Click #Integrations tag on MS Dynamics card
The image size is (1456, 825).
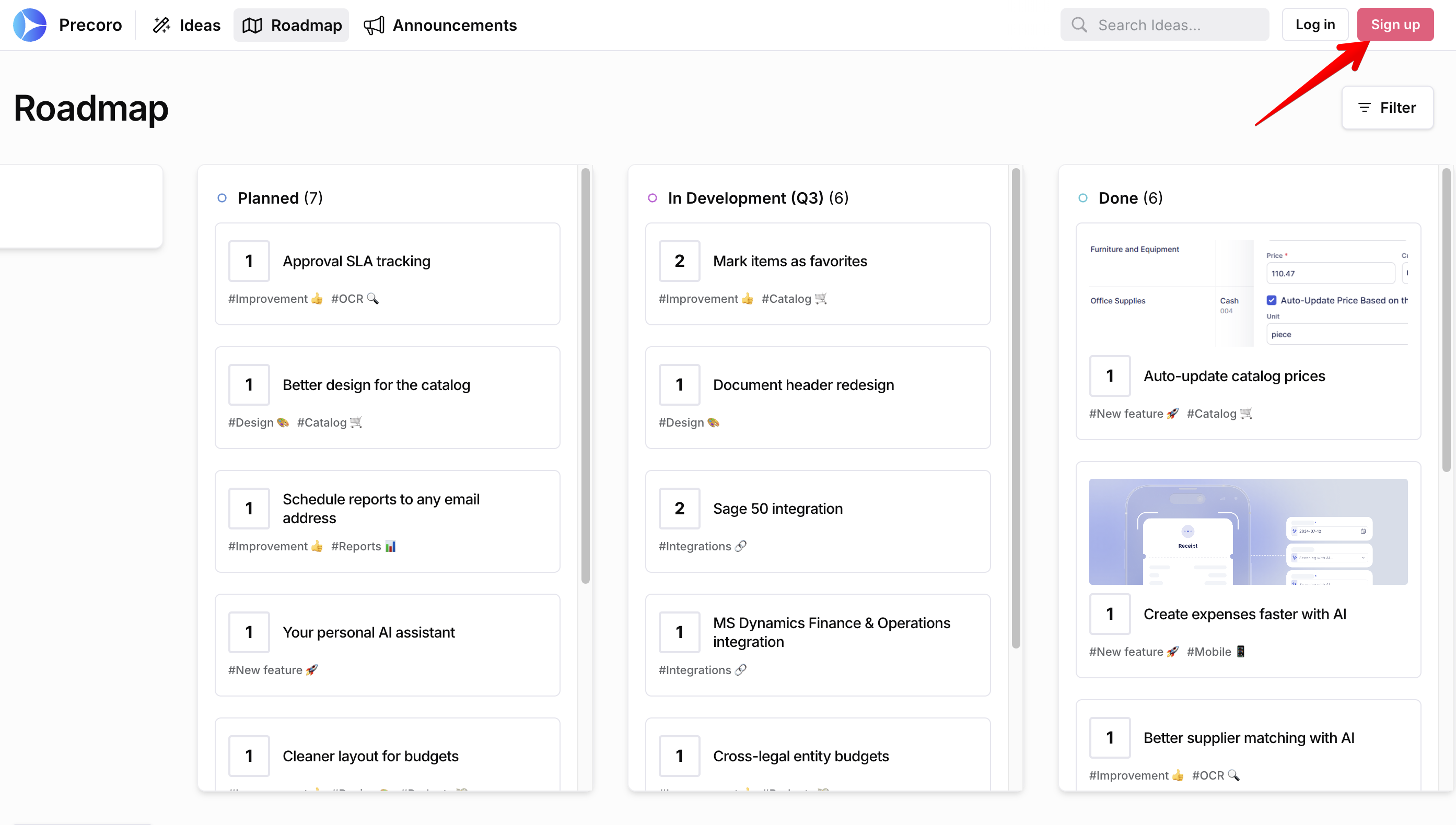click(x=702, y=670)
